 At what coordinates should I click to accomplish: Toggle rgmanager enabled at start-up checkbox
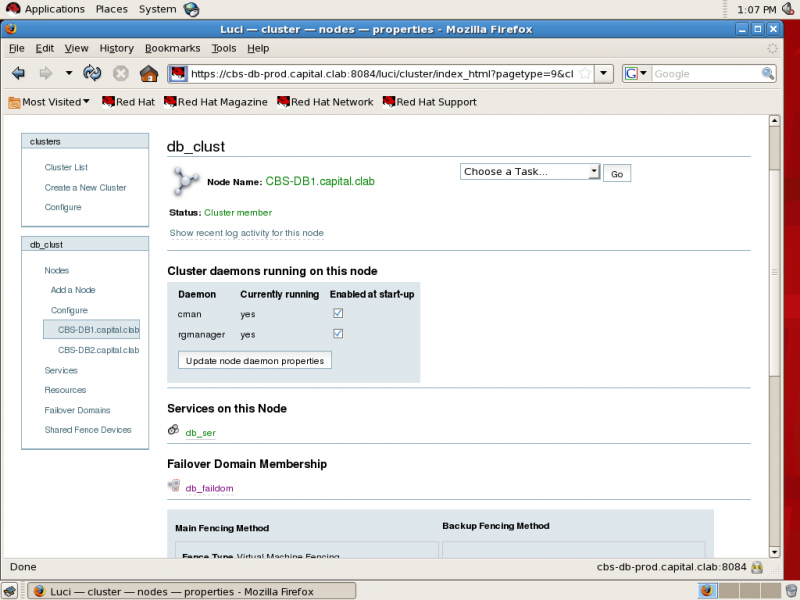[x=338, y=334]
